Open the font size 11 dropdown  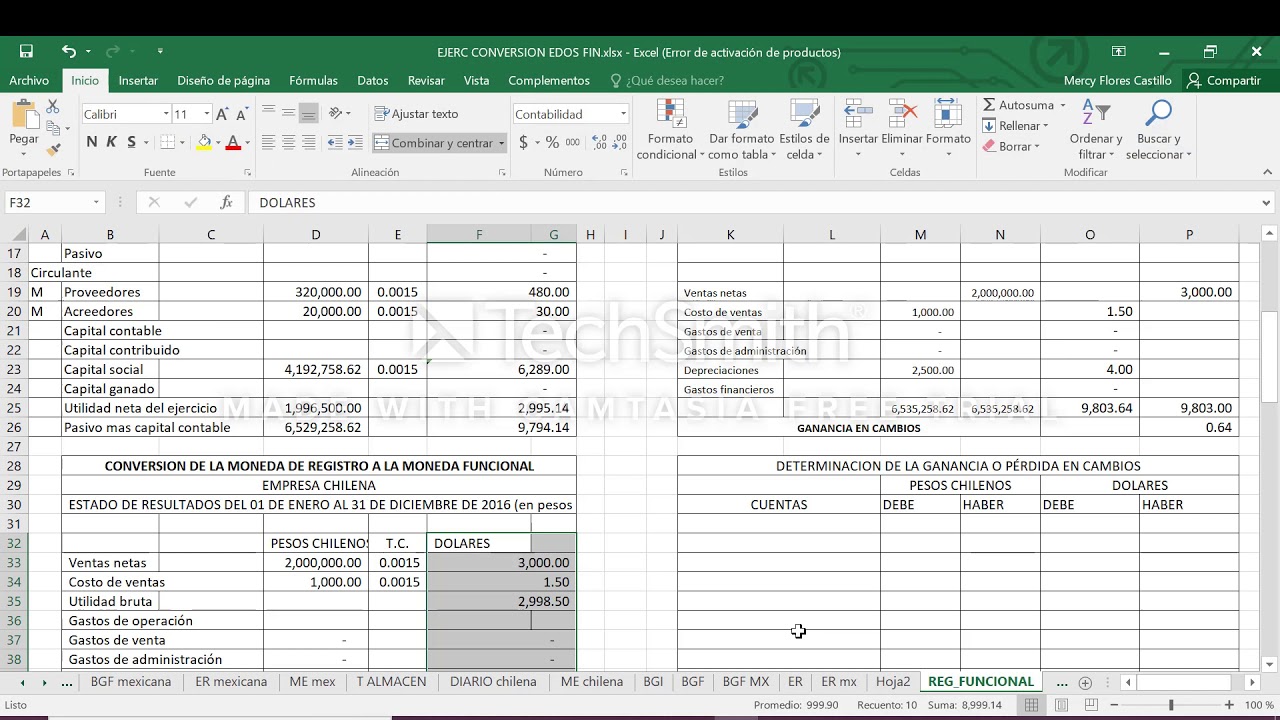pyautogui.click(x=206, y=114)
